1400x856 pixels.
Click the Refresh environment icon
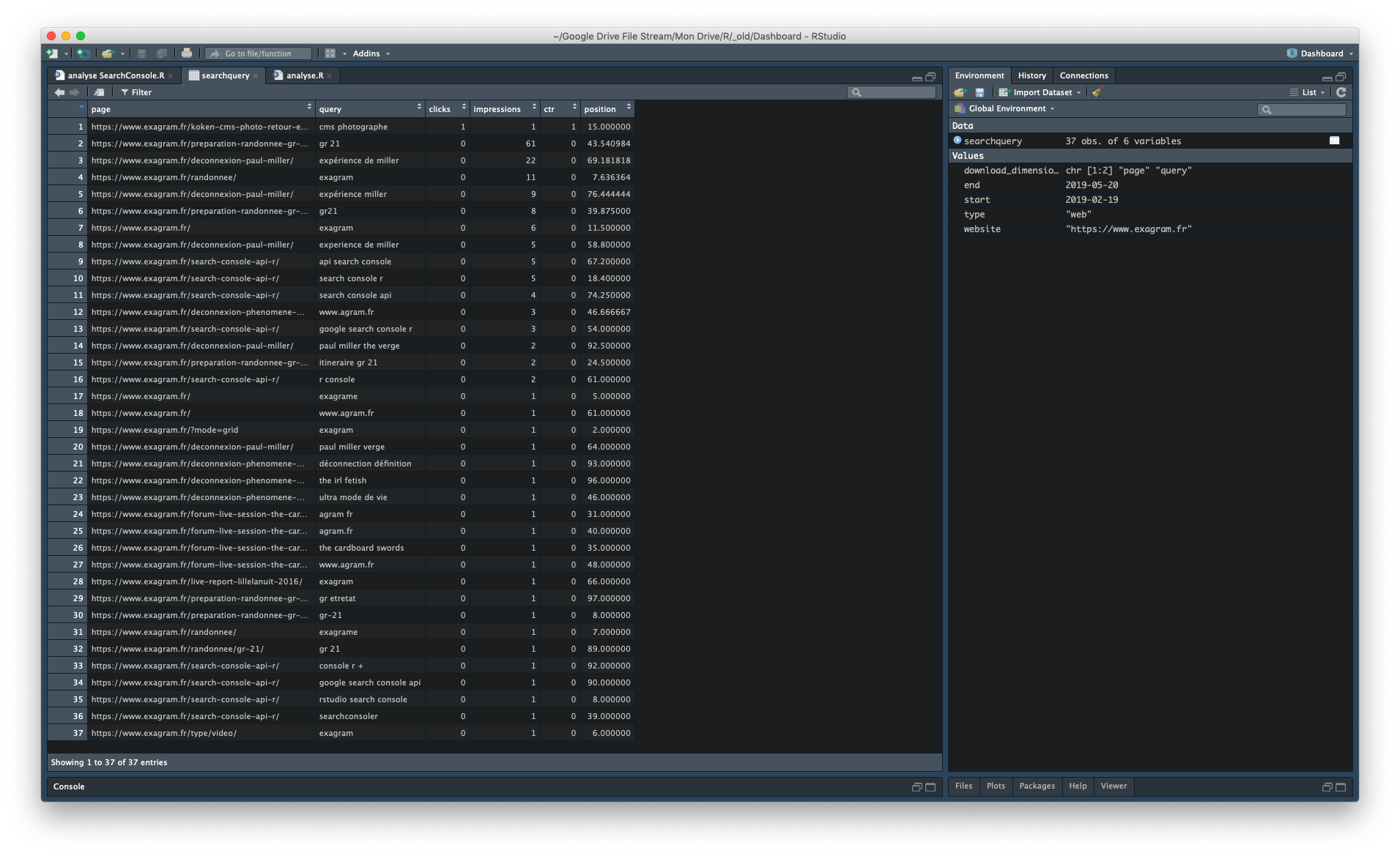[x=1341, y=92]
